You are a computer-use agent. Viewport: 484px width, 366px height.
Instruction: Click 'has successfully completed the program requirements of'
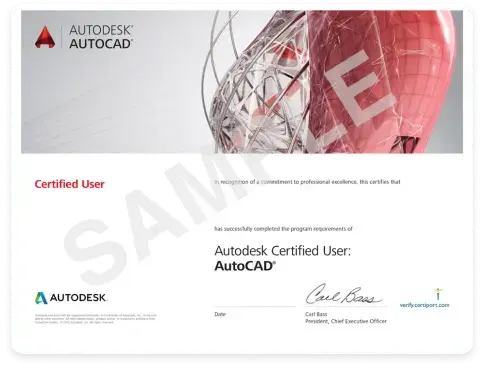(283, 229)
